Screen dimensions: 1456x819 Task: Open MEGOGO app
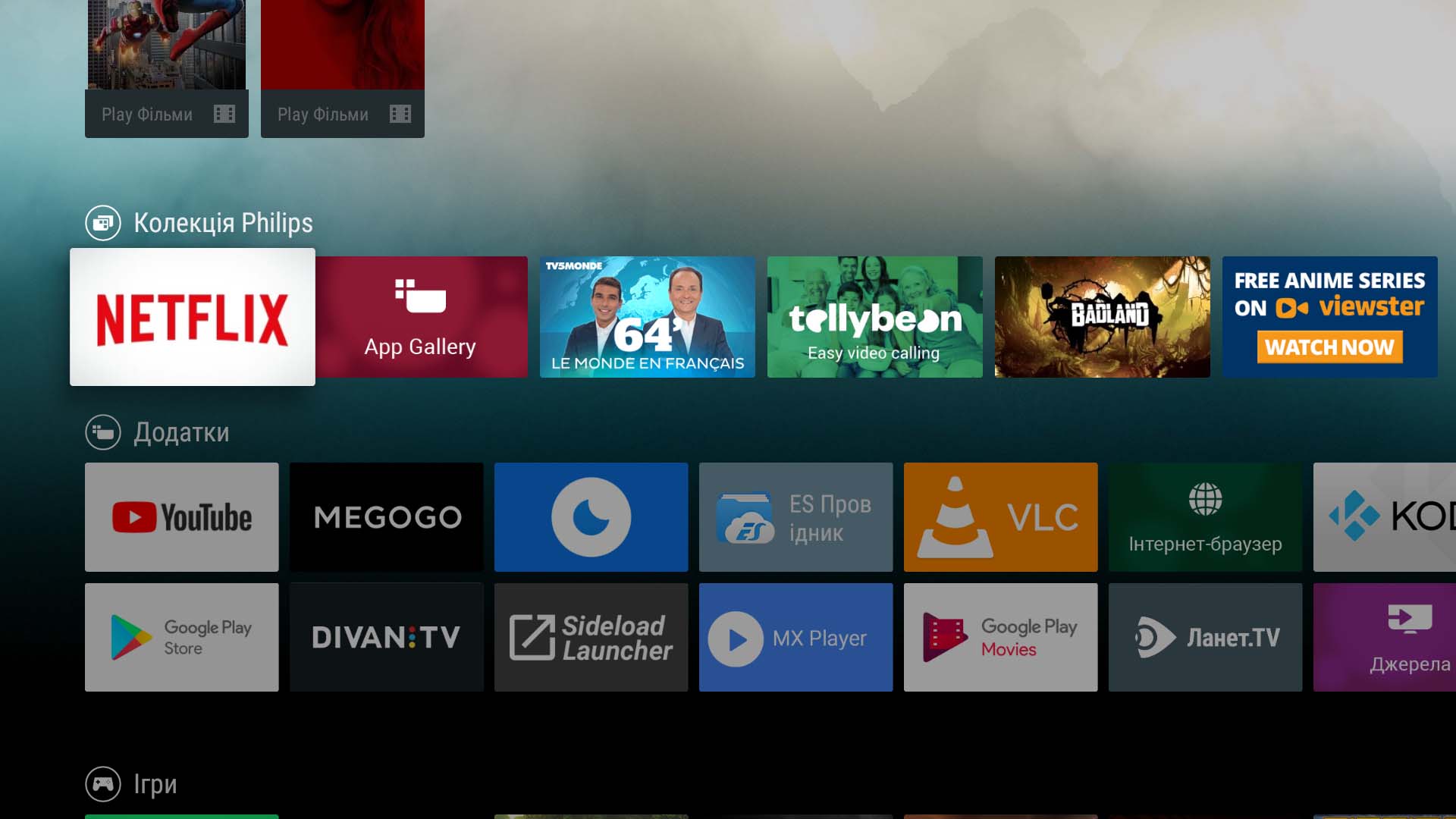(x=386, y=516)
